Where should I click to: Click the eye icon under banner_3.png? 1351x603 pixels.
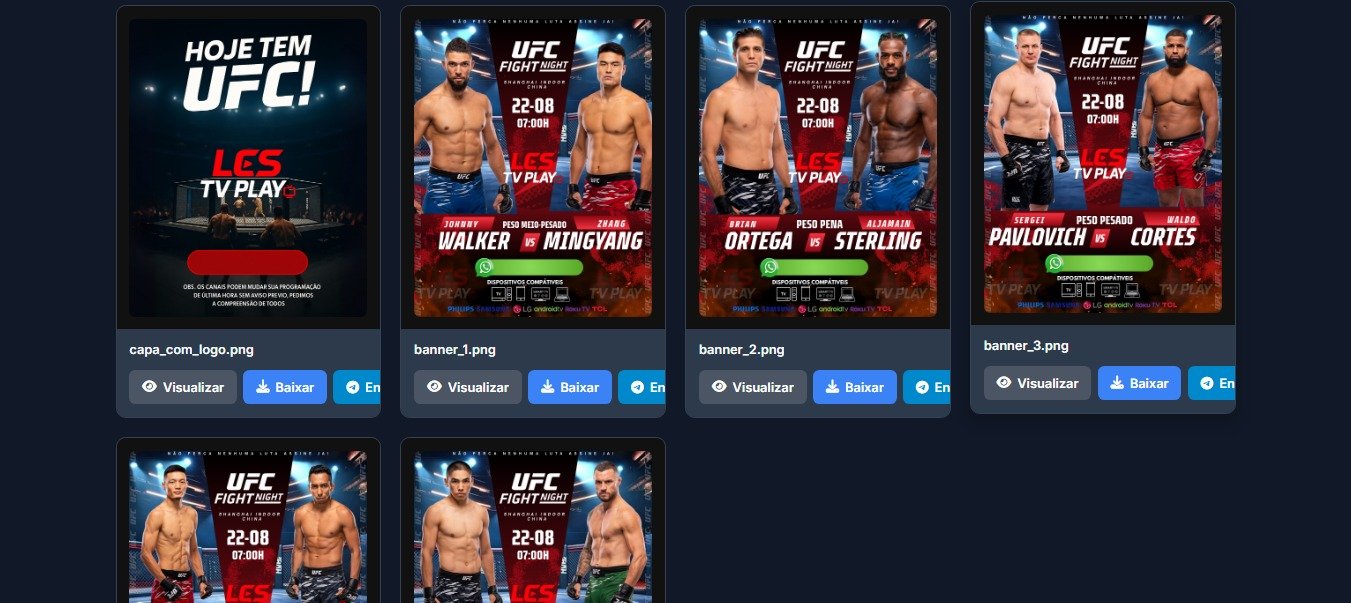[x=1004, y=383]
